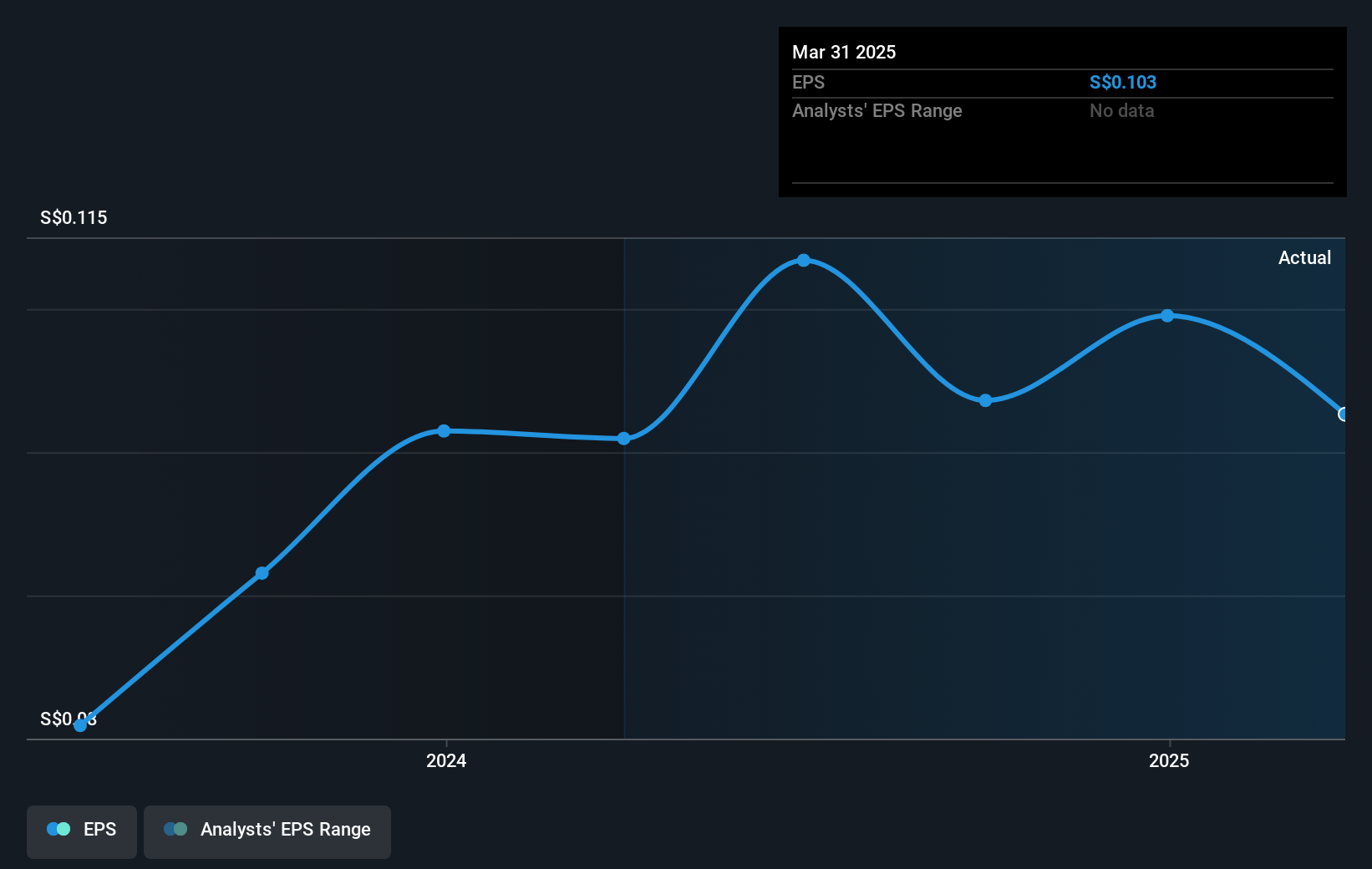The image size is (1372, 869).
Task: Select the highest EPS data point mid-2024
Action: 804,261
